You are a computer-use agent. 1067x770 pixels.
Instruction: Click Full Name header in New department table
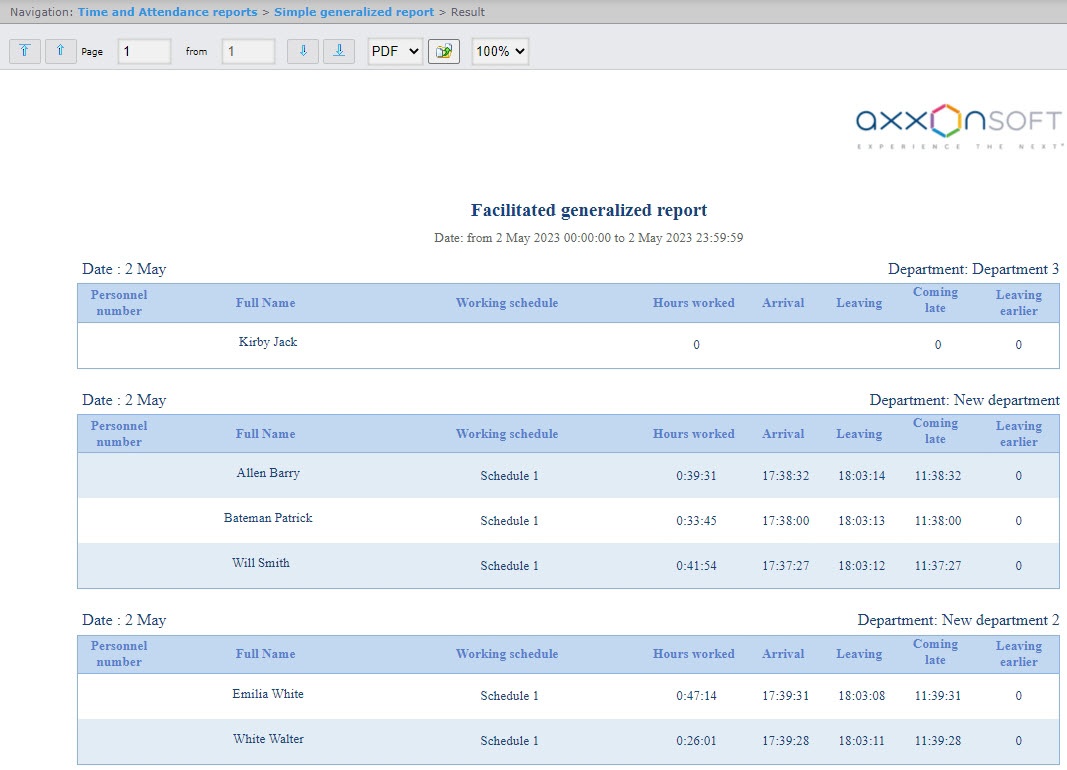click(265, 434)
